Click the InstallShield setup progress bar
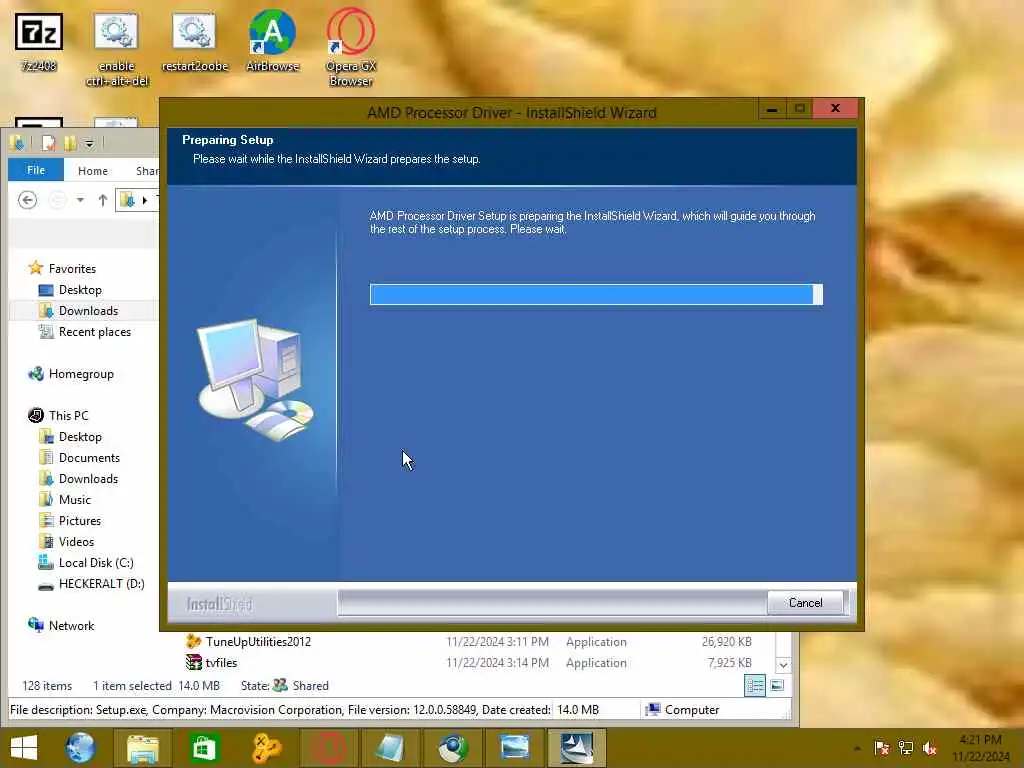 596,295
